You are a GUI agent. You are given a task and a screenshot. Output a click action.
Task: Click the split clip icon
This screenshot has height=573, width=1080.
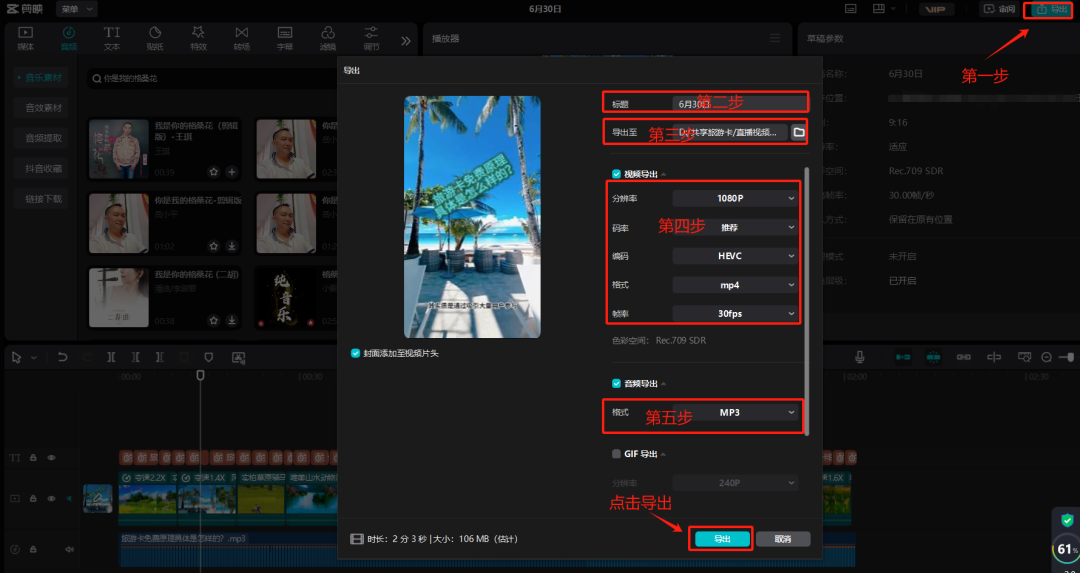(111, 357)
